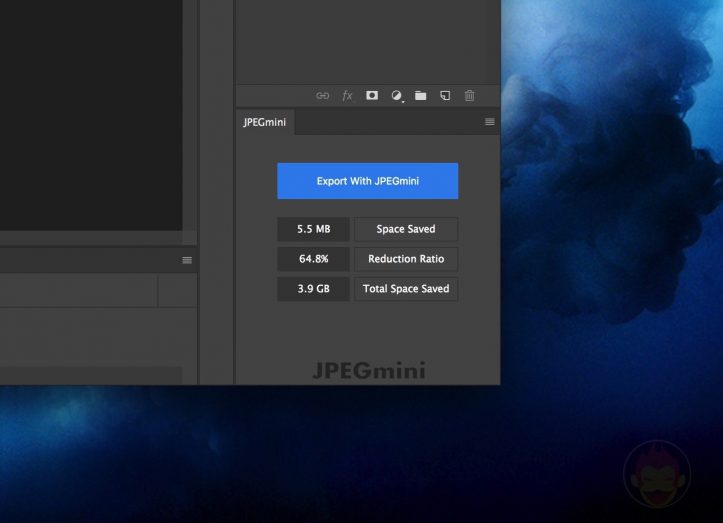Create new fill or adjustment layer

pyautogui.click(x=397, y=96)
